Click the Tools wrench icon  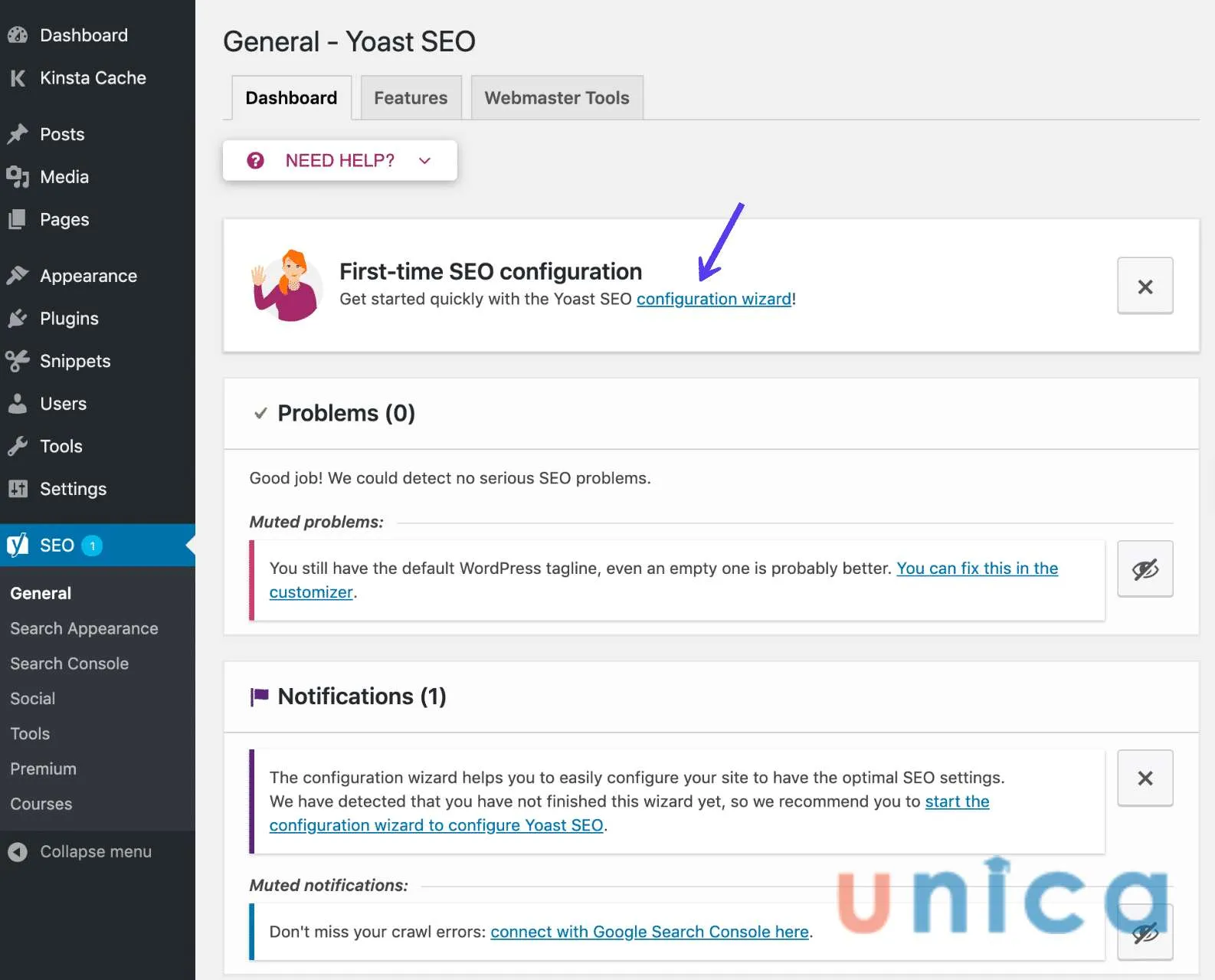pyautogui.click(x=18, y=446)
